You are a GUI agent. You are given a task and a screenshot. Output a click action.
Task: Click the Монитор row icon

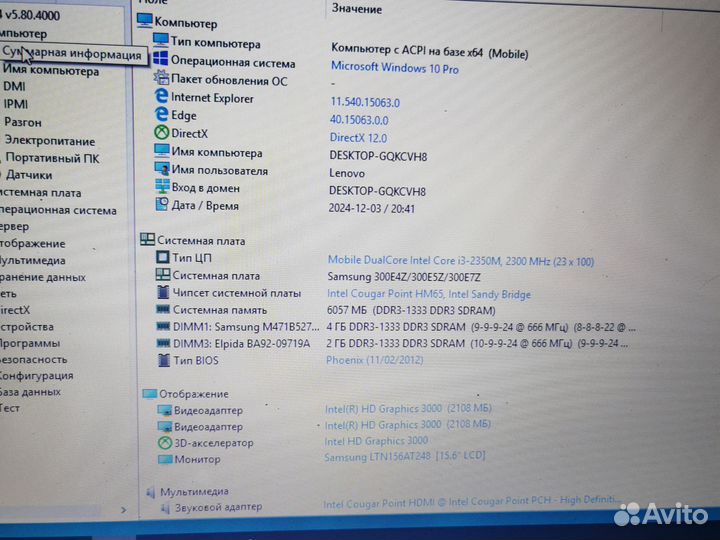tap(165, 459)
